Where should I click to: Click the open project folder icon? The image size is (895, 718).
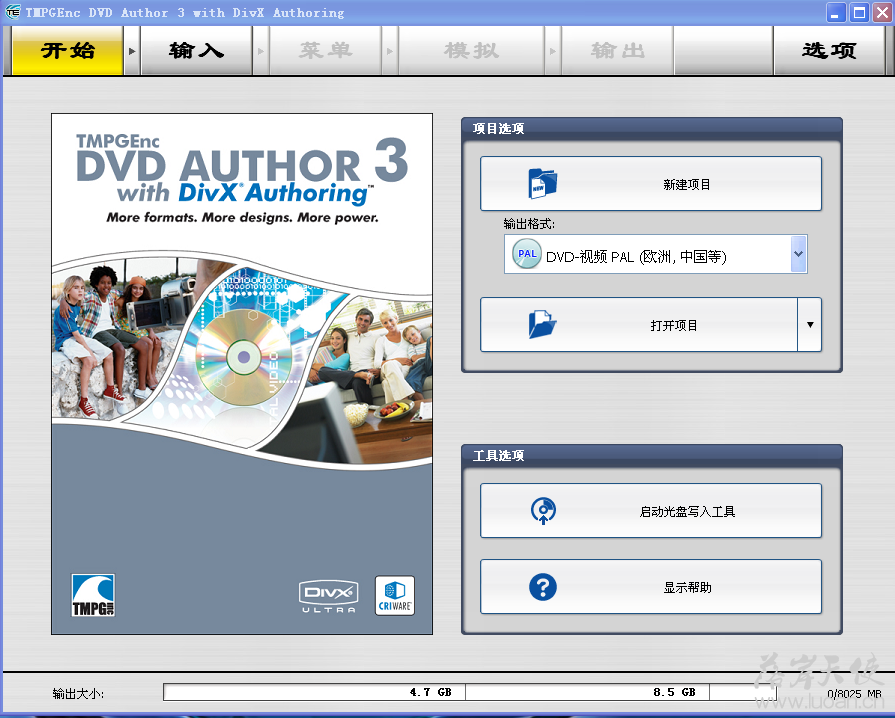click(x=542, y=324)
